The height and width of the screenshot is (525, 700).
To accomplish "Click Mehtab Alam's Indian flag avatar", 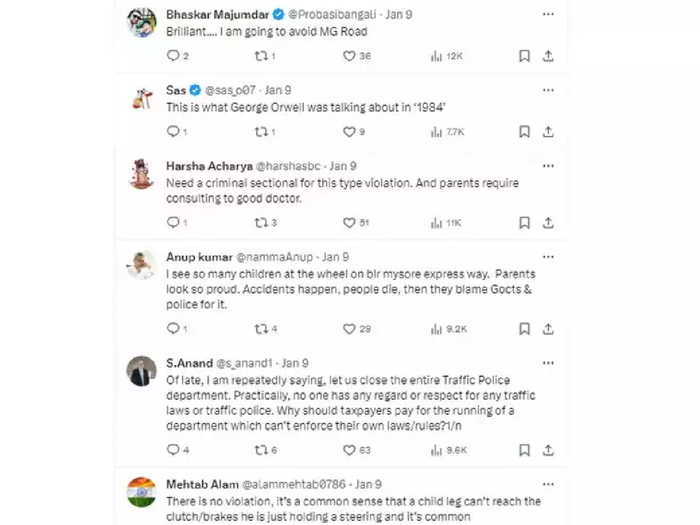I will coord(141,491).
